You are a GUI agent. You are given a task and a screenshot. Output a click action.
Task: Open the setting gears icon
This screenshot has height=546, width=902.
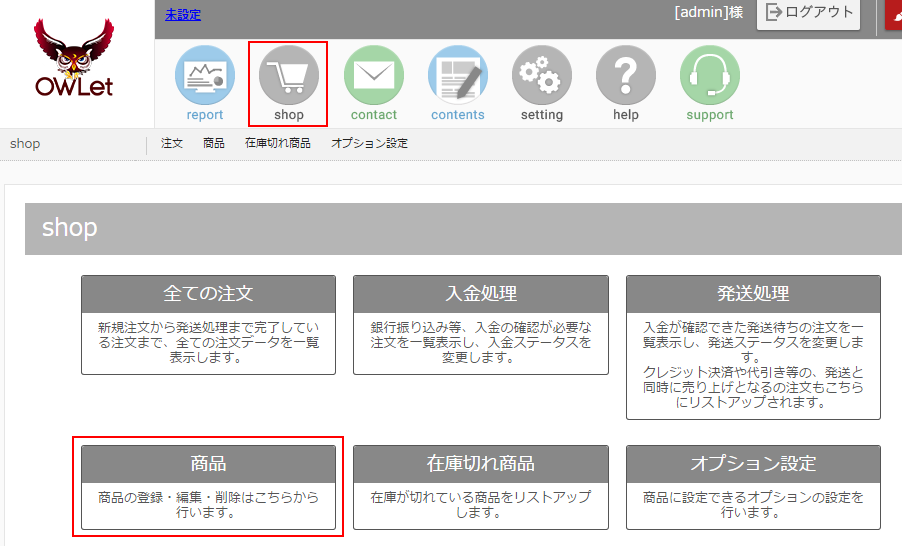[542, 75]
